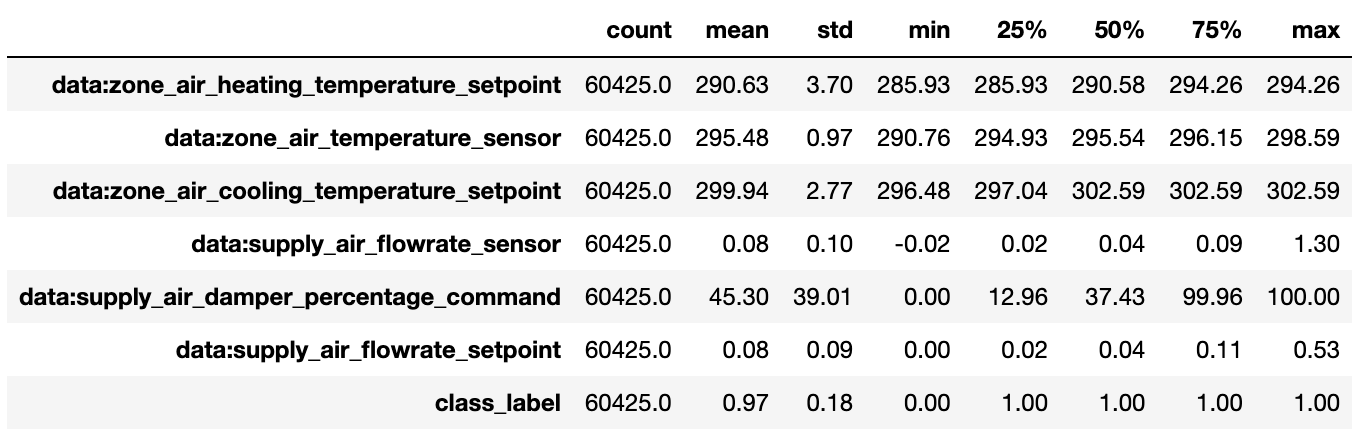
Task: Click the 45.30 mean damper command cell
Action: point(737,297)
